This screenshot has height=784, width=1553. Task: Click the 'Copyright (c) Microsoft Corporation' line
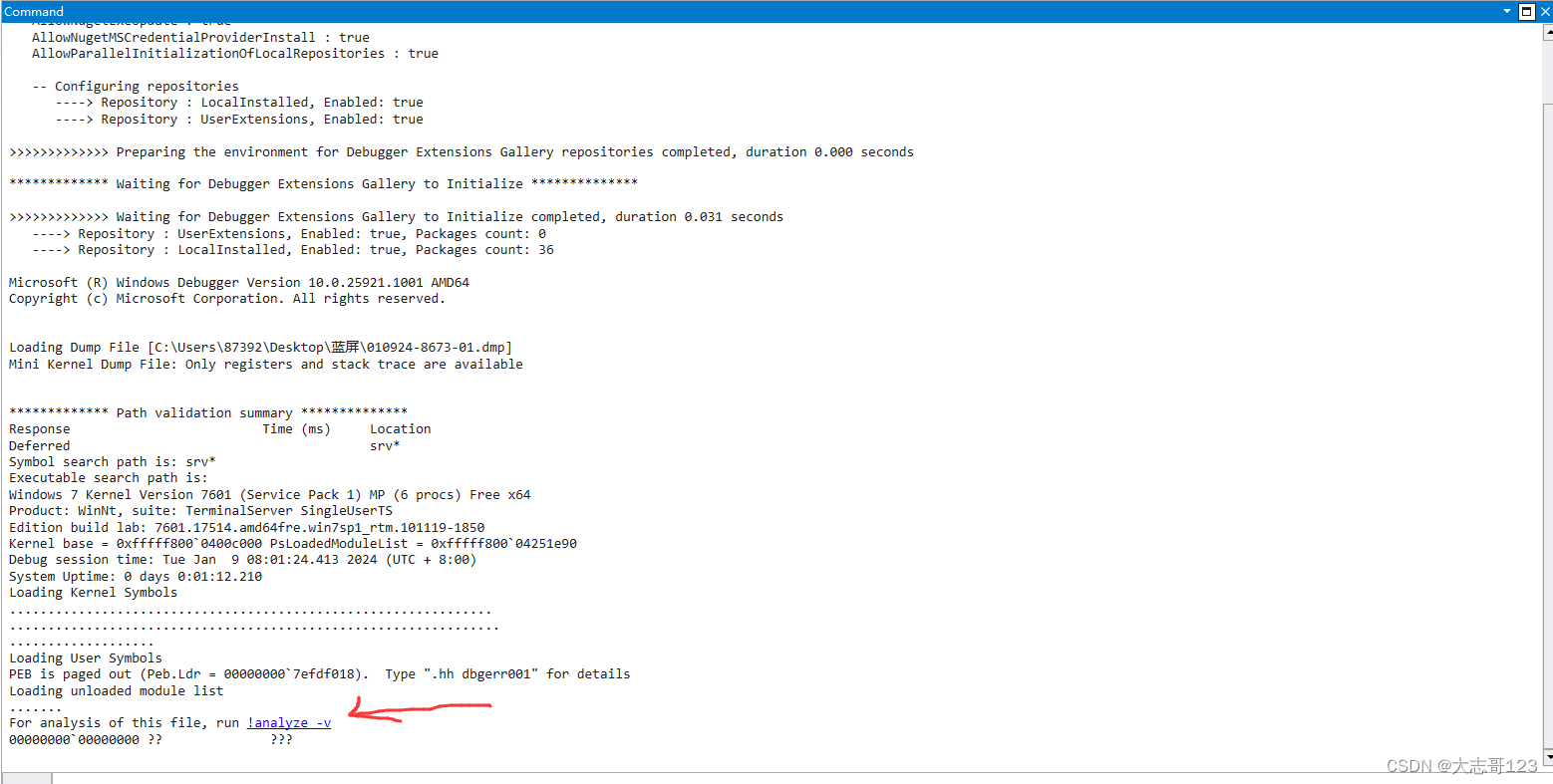227,299
